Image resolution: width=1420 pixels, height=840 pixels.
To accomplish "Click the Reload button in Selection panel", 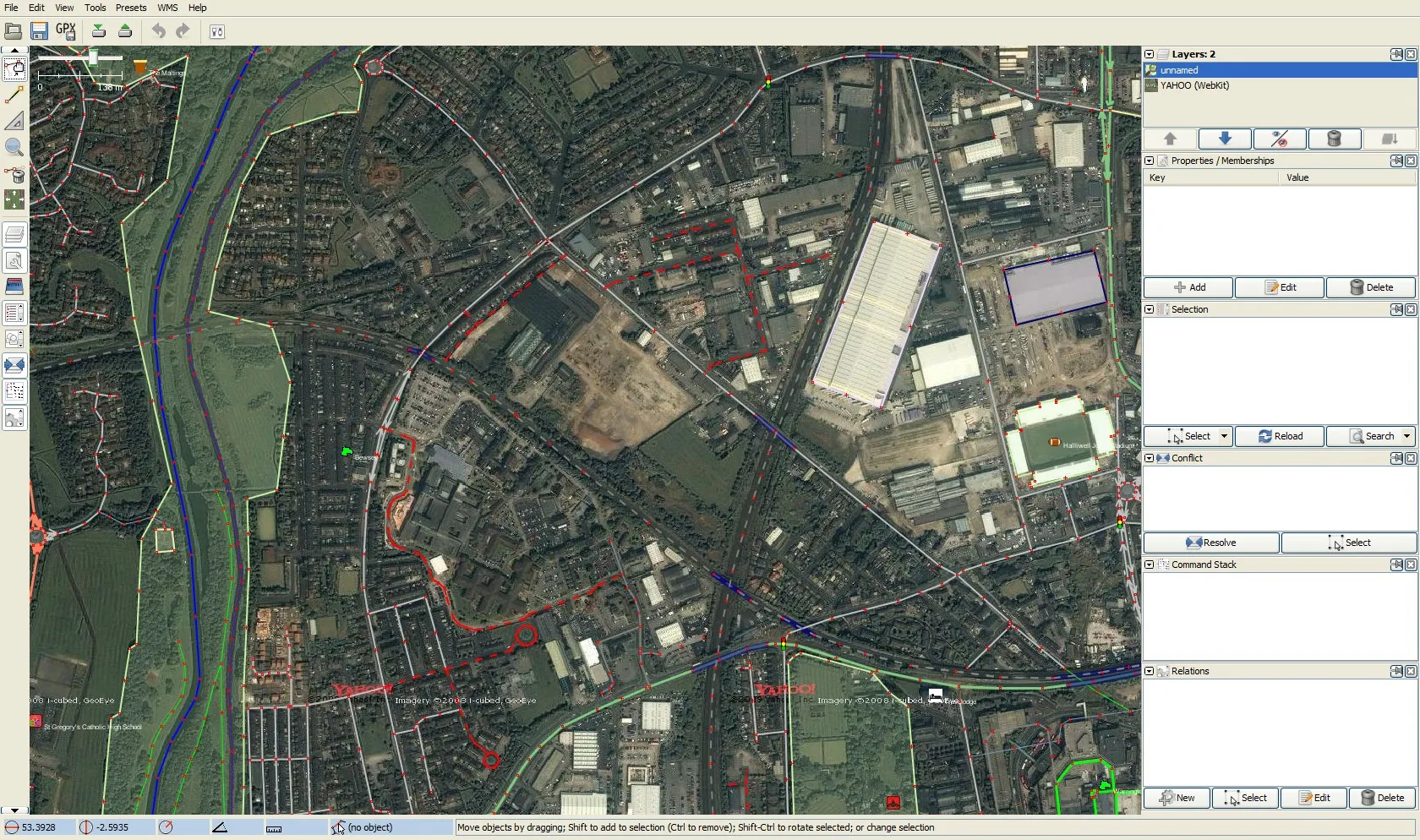I will click(1280, 436).
